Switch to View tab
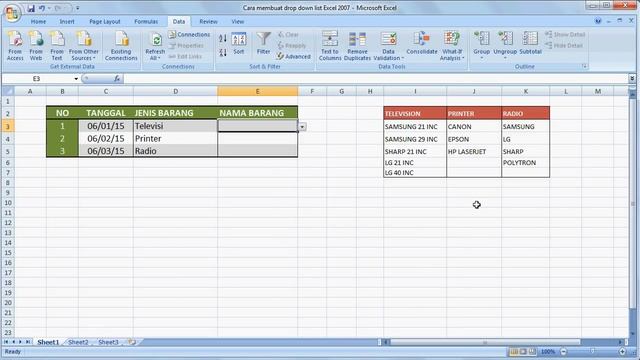The height and width of the screenshot is (360, 640). 238,22
